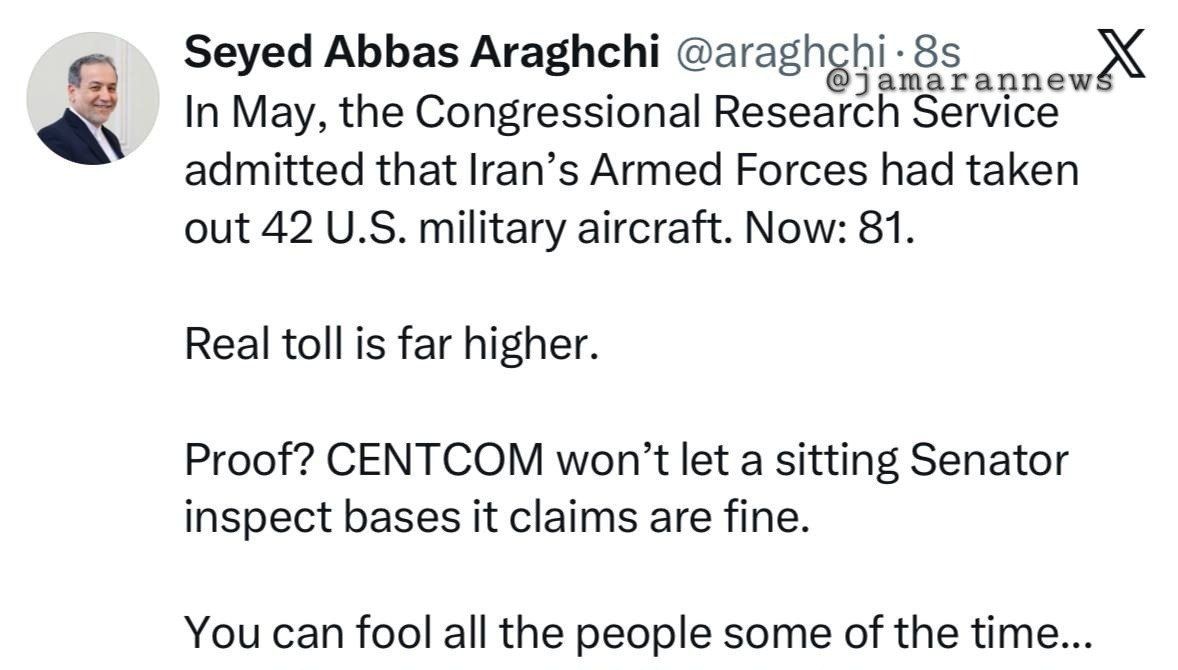Viewport: 1178px width, 670px height.
Task: Click the word 'Senator' in the post
Action: tap(989, 460)
